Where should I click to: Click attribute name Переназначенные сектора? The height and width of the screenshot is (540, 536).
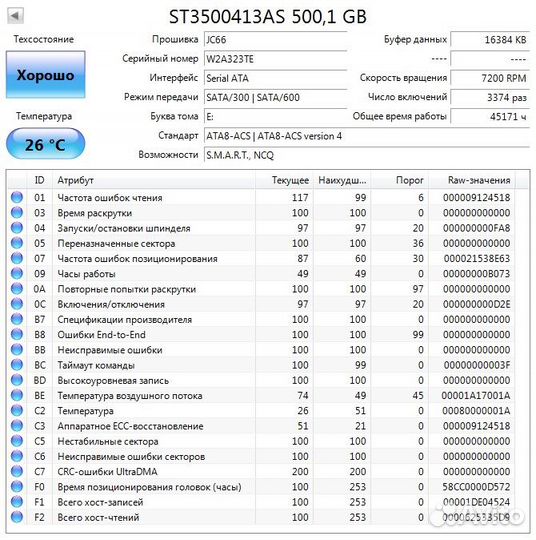116,243
